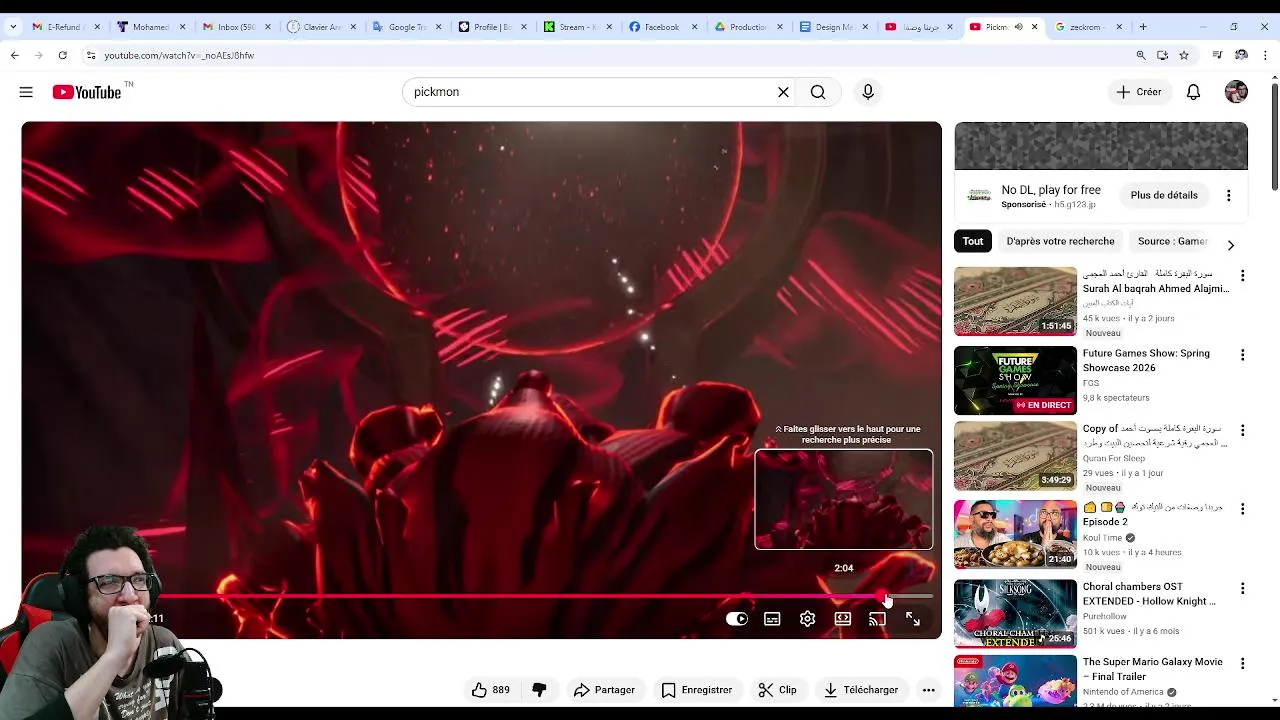Download video with Télécharger

click(x=860, y=690)
